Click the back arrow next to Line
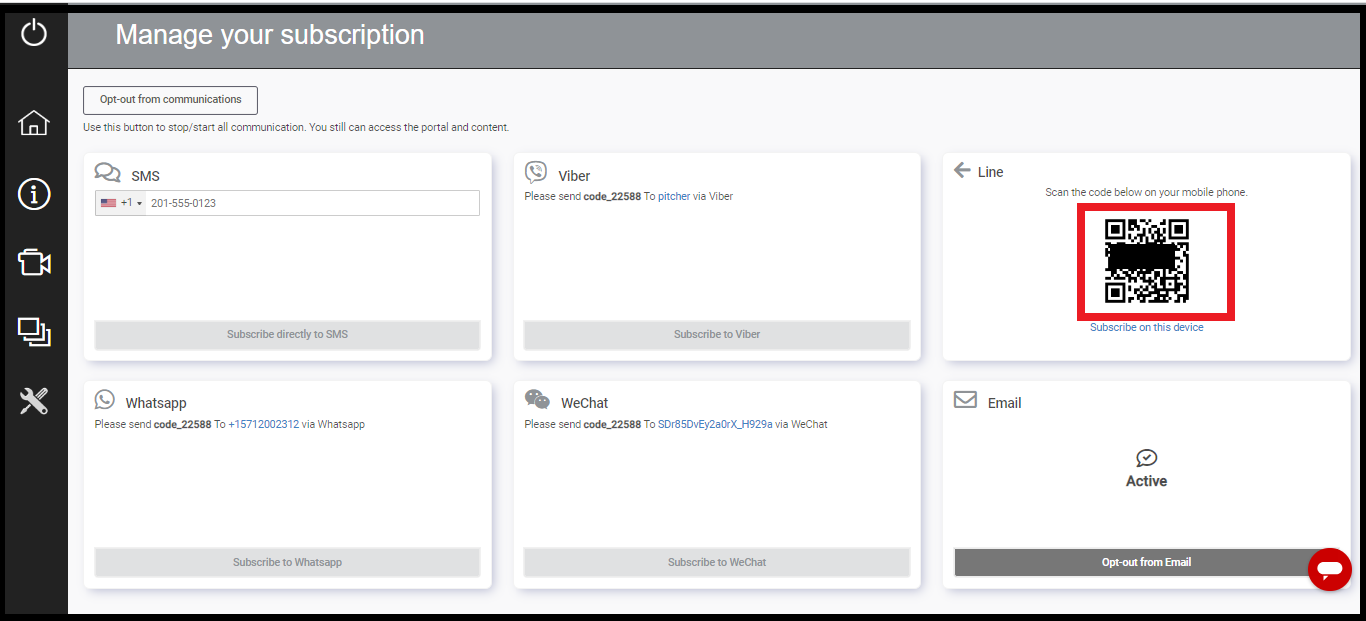 962,171
